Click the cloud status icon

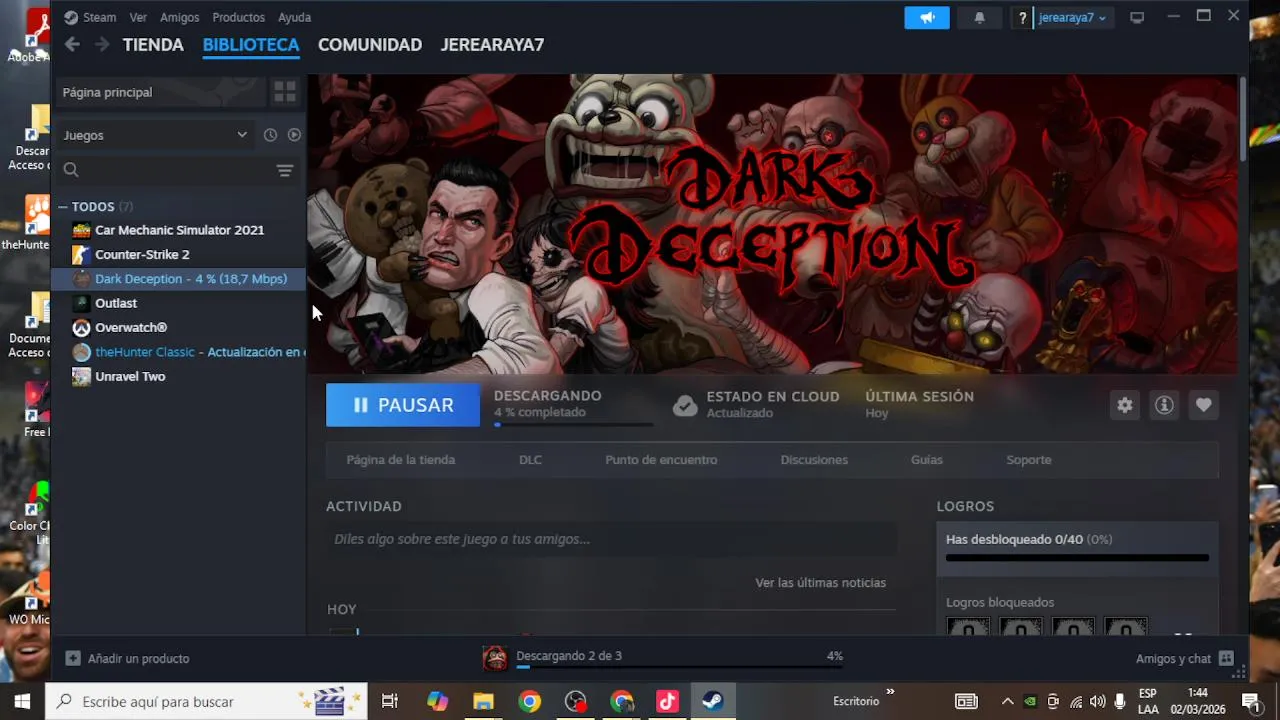[x=685, y=405]
